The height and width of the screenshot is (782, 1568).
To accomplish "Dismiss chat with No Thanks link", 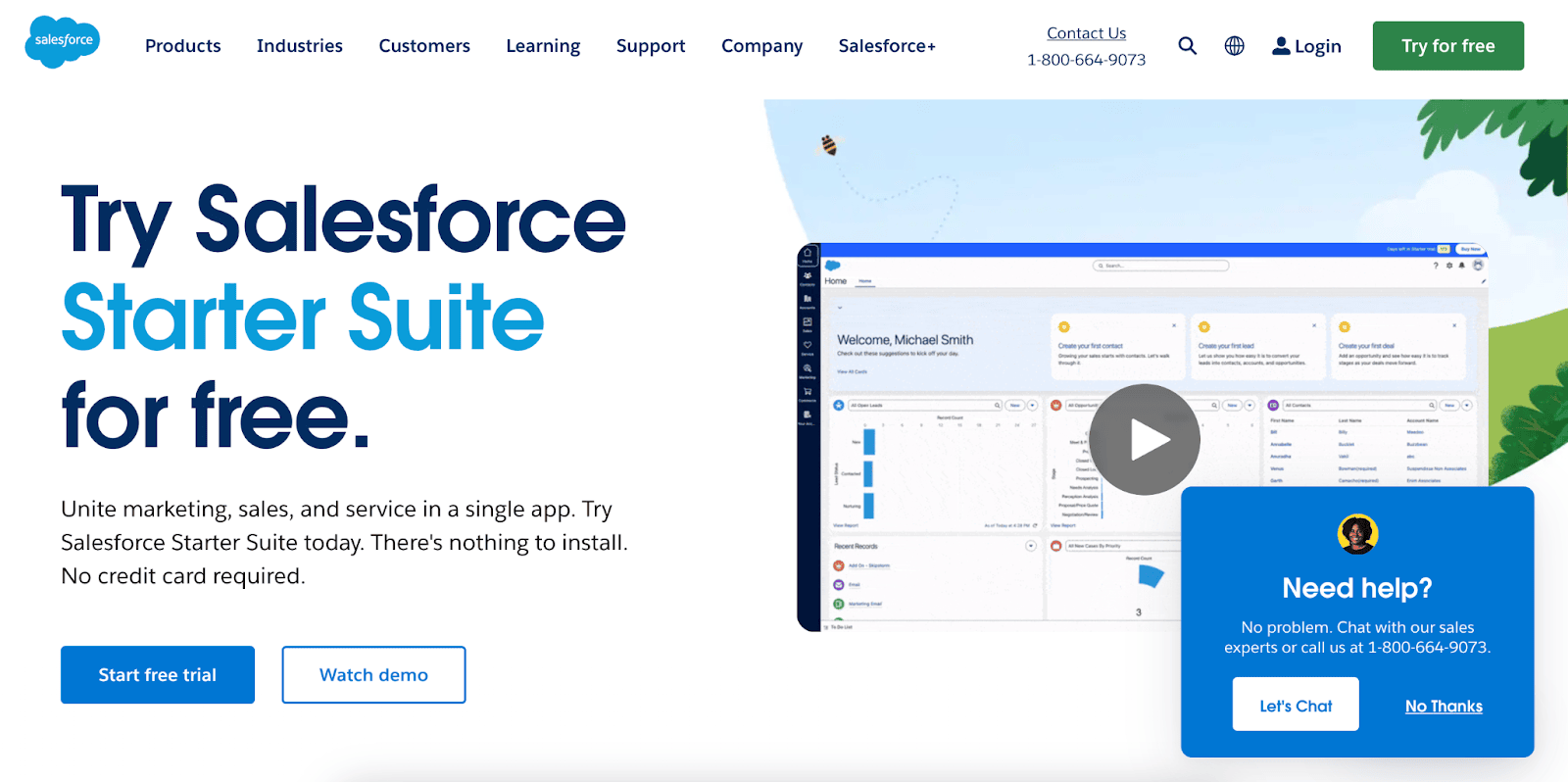I will [x=1444, y=706].
